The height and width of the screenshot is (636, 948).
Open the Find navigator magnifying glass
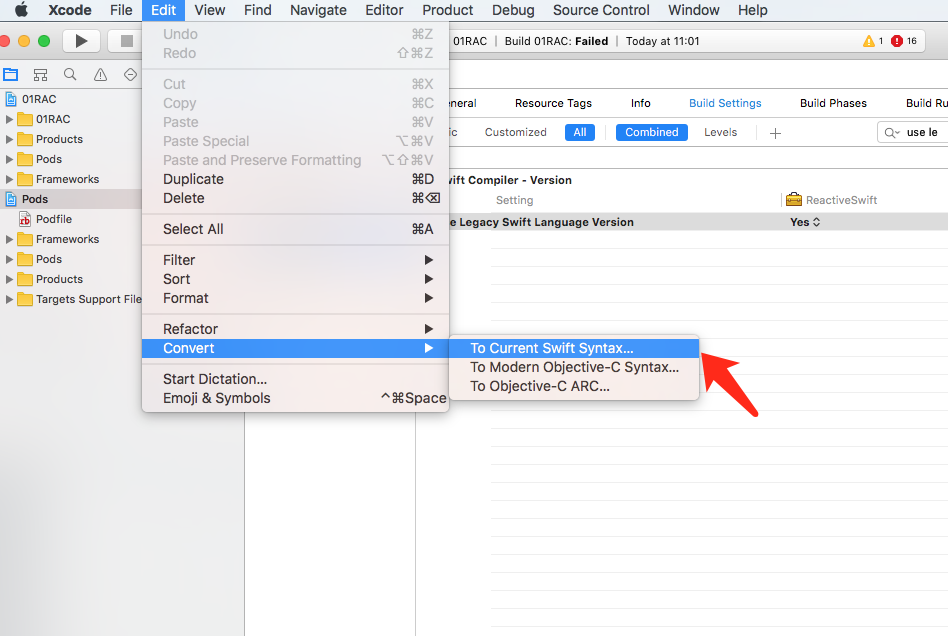(x=69, y=74)
